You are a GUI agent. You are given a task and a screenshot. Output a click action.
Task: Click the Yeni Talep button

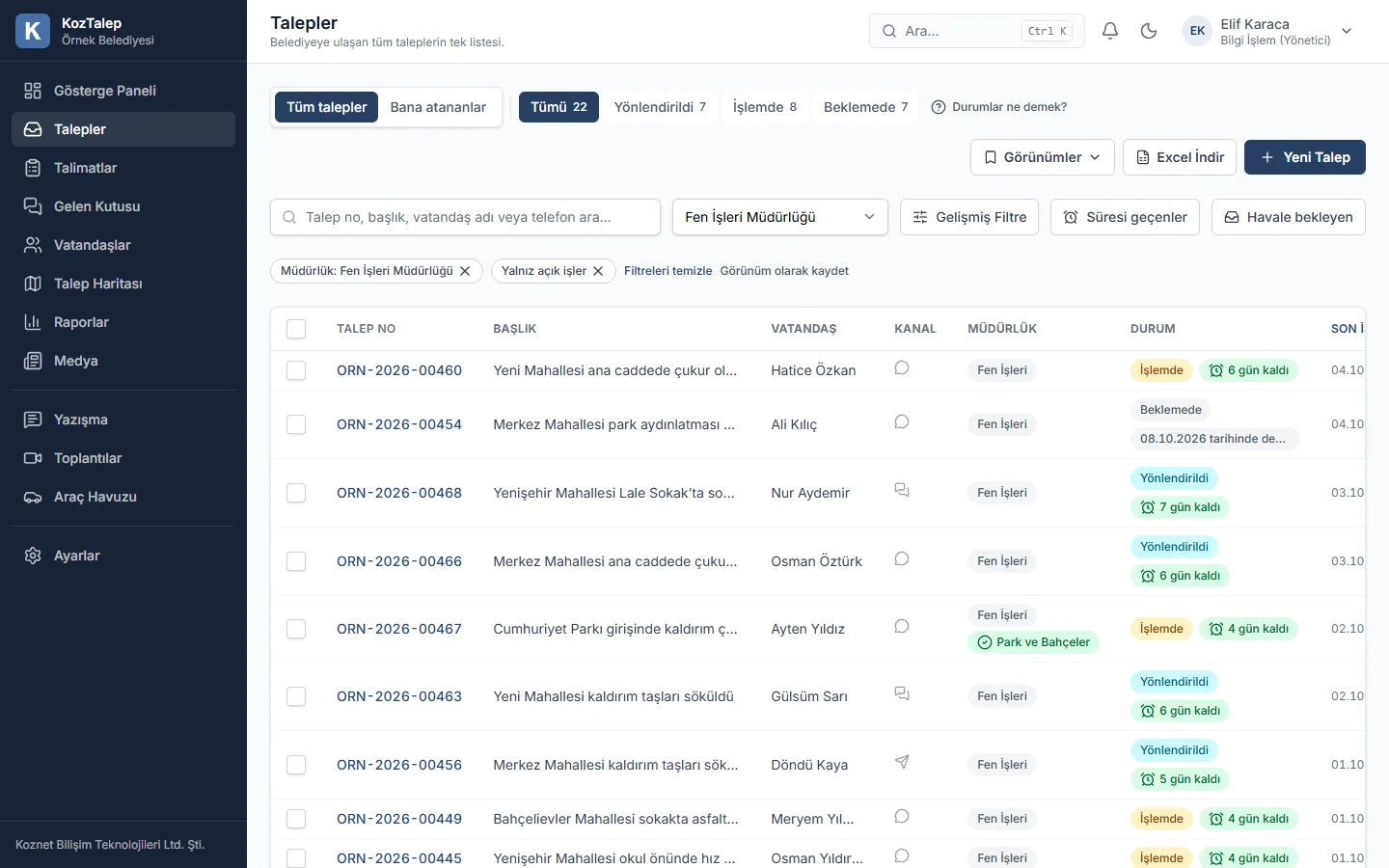coord(1305,157)
